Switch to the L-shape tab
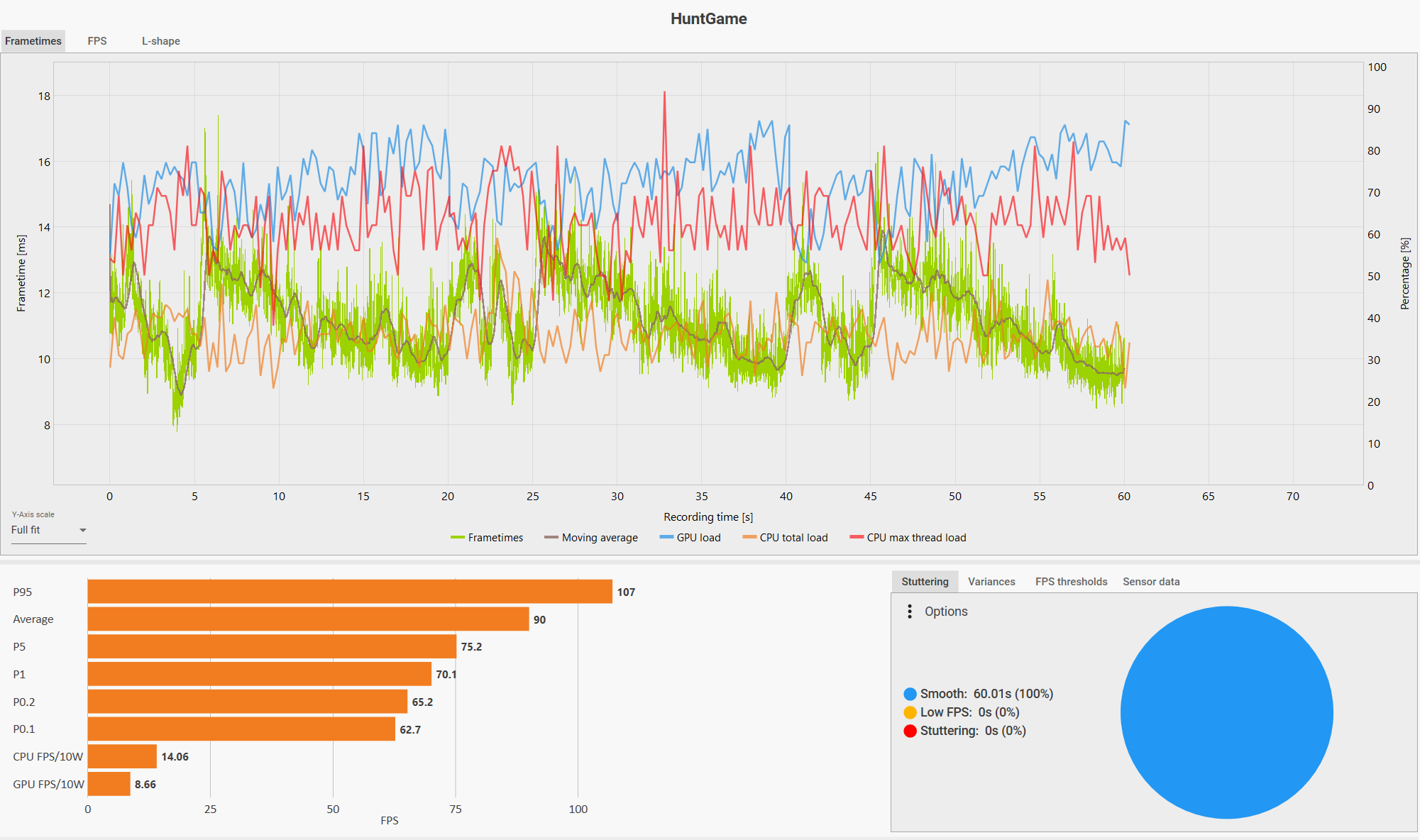This screenshot has width=1420, height=840. pos(160,41)
